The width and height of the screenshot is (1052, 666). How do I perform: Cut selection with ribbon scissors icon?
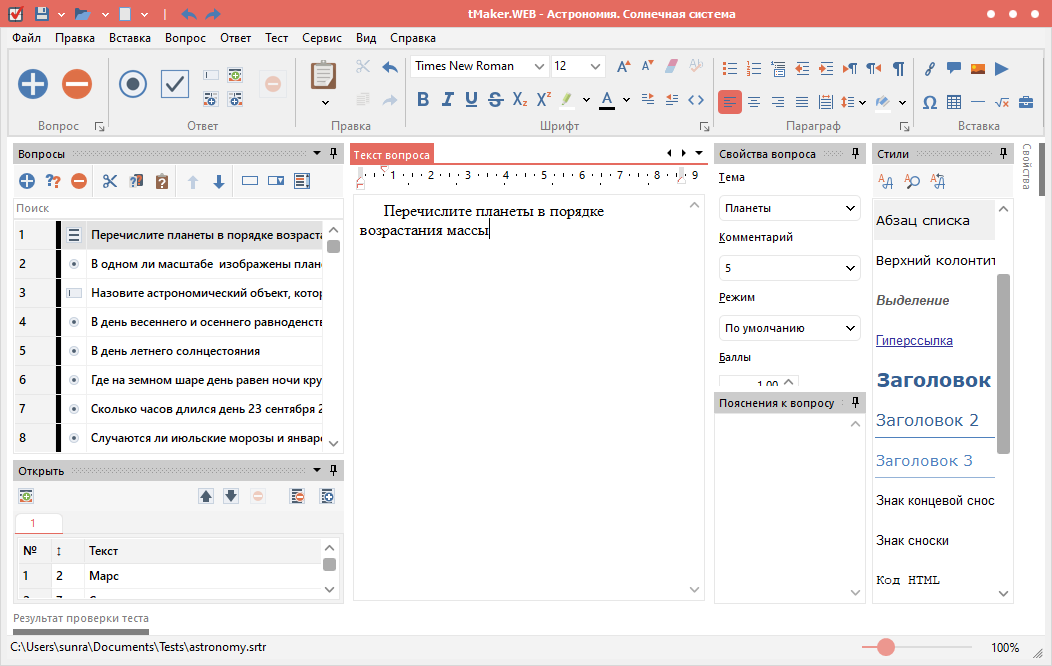pos(363,66)
